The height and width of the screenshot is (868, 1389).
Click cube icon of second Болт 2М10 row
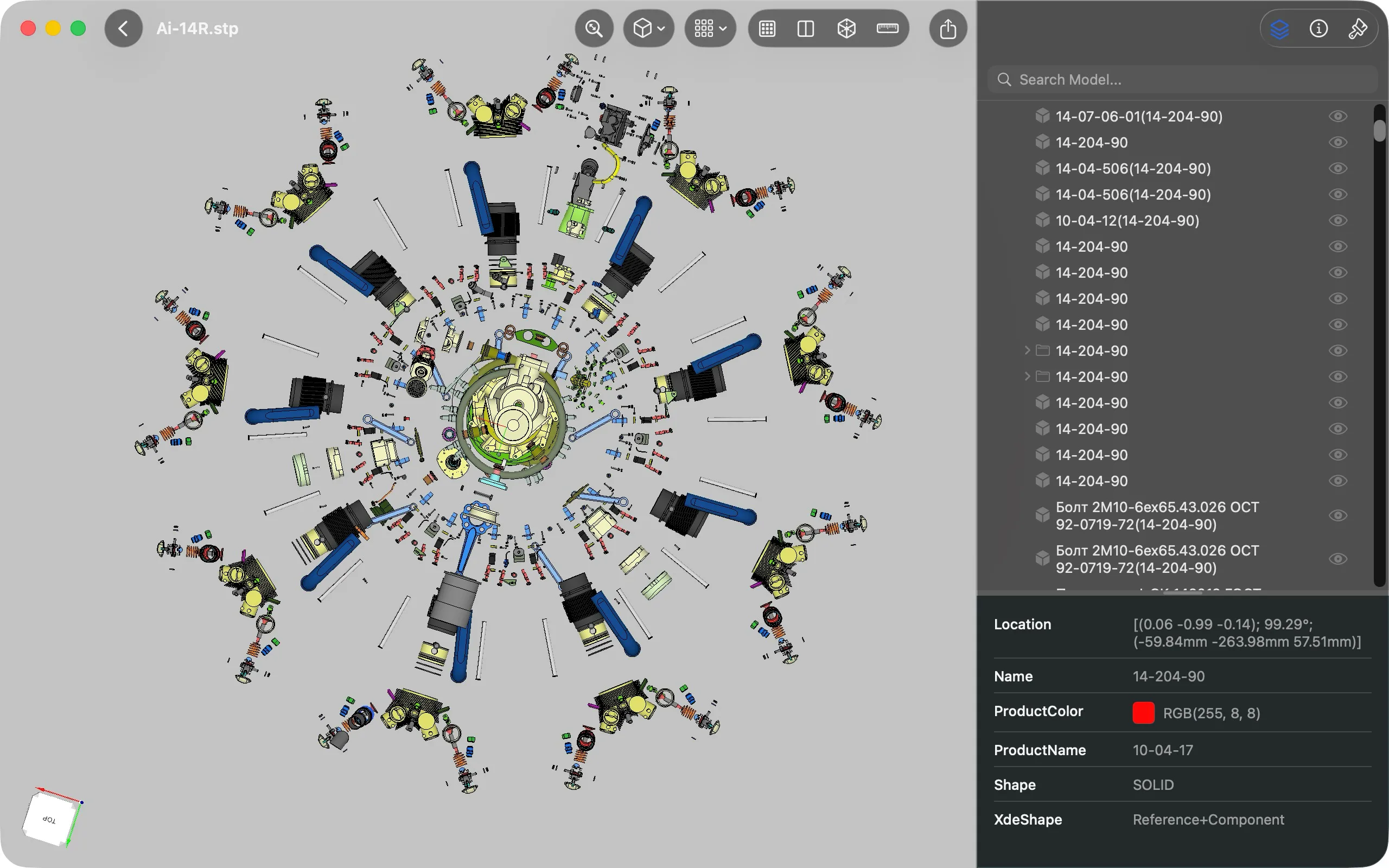1042,559
